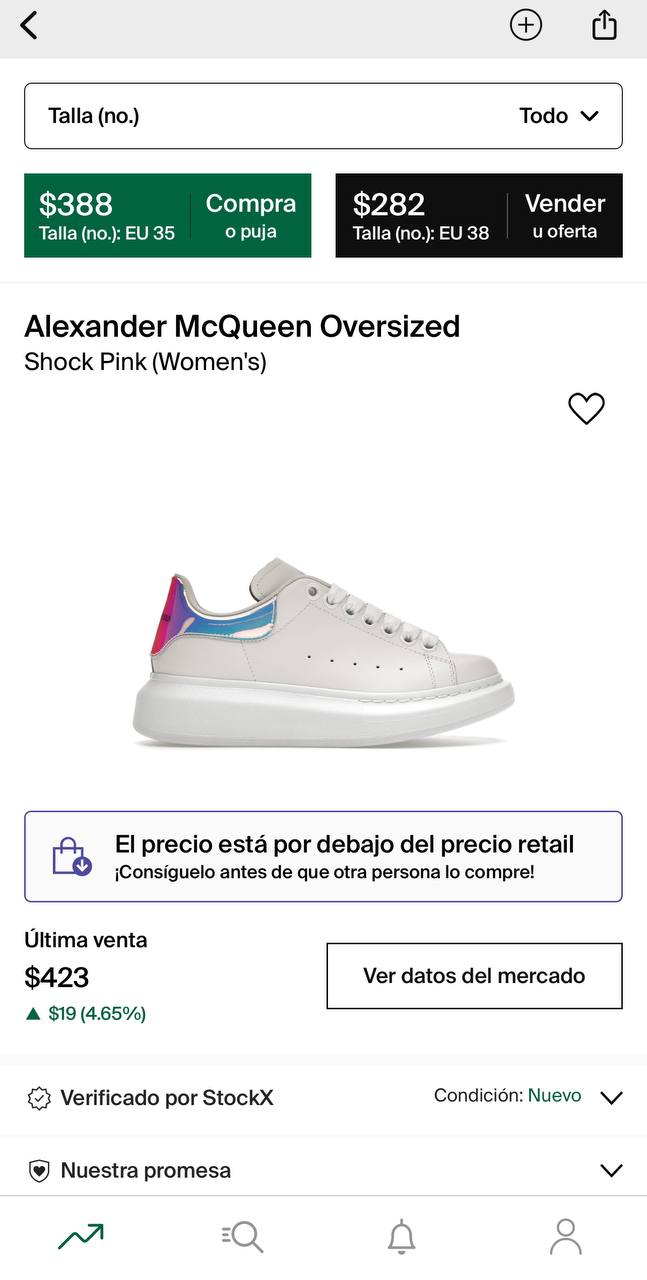647x1280 pixels.
Task: Open the trending chart tab icon
Action: tap(81, 1237)
